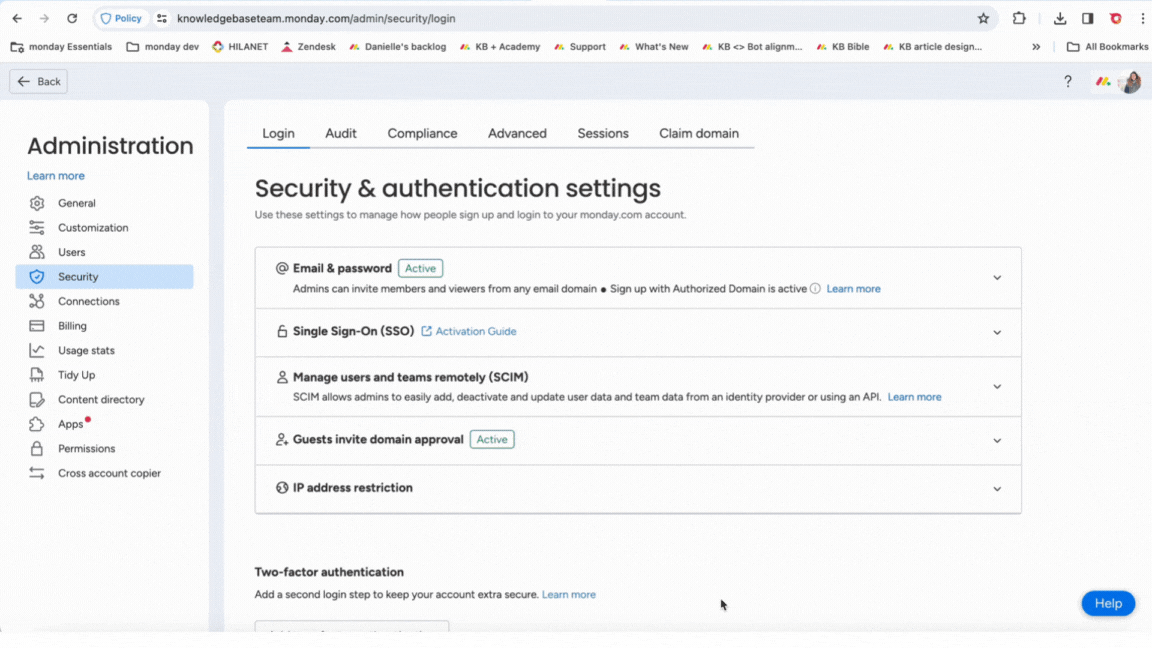1152x648 pixels.
Task: Click the Permissions lock icon
Action: (37, 448)
